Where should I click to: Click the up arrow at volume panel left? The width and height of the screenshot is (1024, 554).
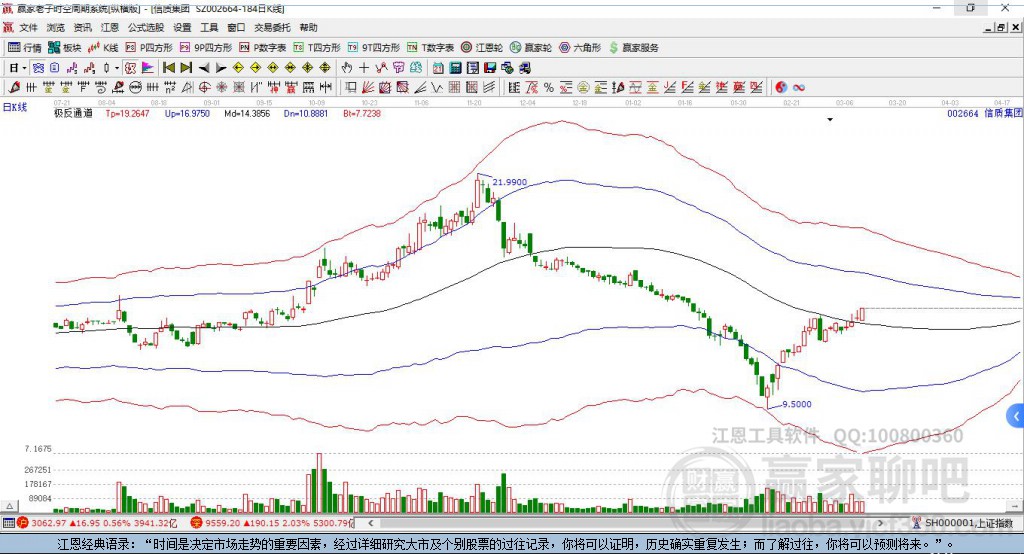point(9,506)
